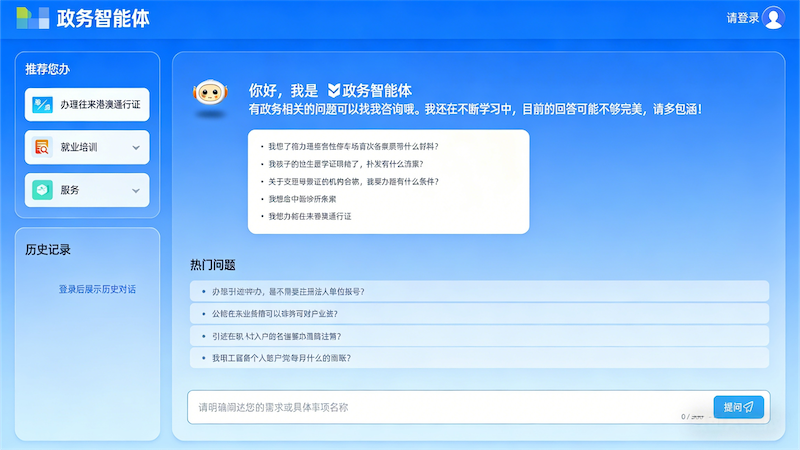This screenshot has width=800, height=450.
Task: Expand the 服务 dropdown chevron
Action: (x=136, y=190)
